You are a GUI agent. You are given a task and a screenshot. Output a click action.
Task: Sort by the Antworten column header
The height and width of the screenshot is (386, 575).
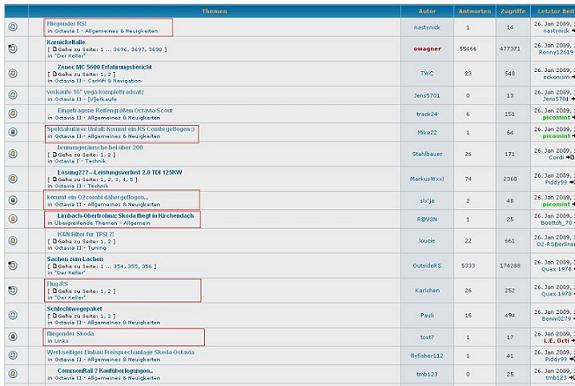pyautogui.click(x=475, y=11)
